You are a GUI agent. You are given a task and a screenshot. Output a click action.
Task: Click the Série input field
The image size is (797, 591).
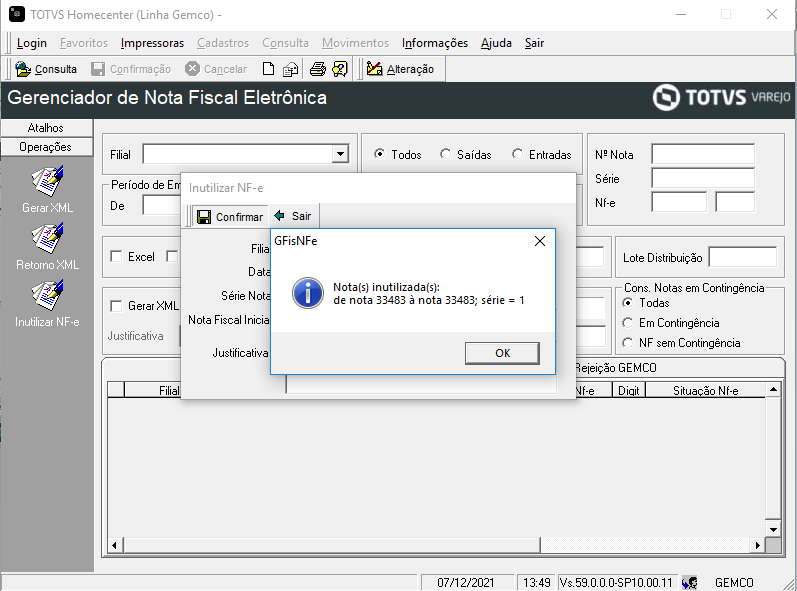tap(703, 178)
